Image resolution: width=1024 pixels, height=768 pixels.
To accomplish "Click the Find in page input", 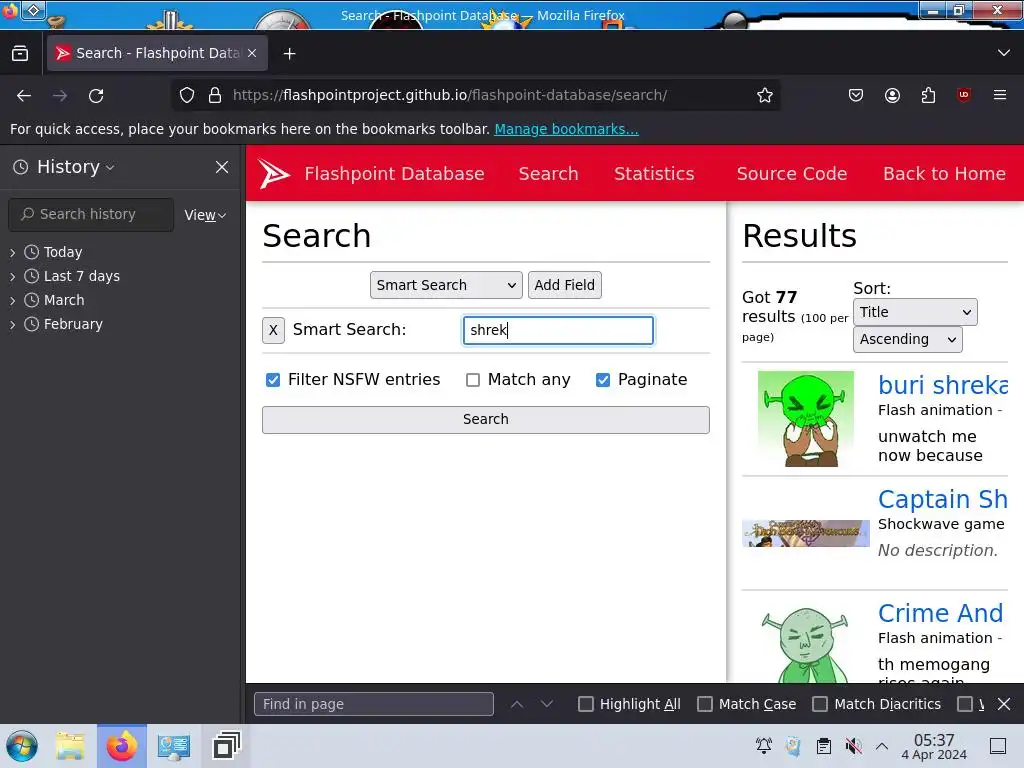I will [x=374, y=704].
